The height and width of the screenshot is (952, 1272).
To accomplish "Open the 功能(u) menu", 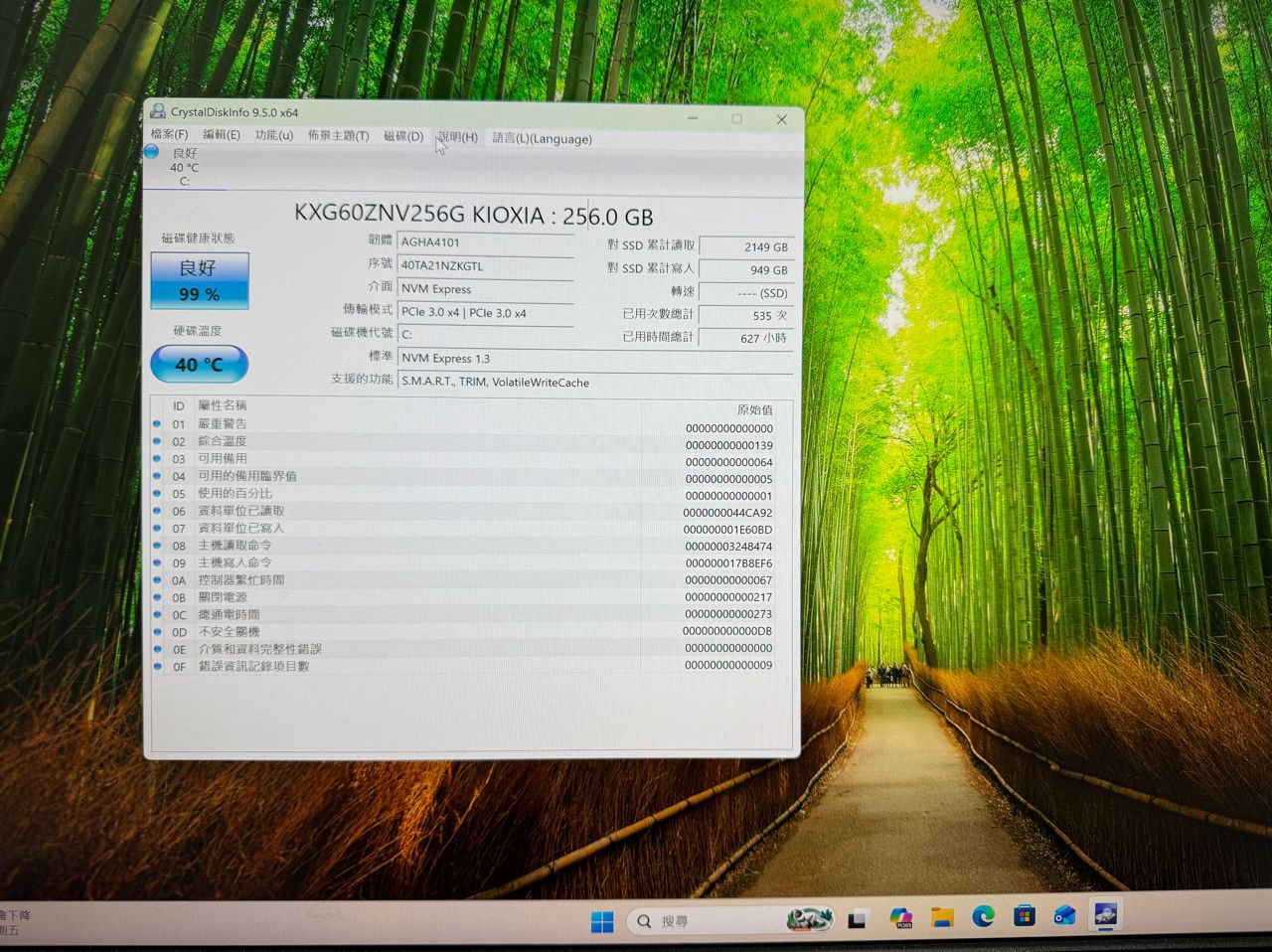I will pyautogui.click(x=273, y=135).
